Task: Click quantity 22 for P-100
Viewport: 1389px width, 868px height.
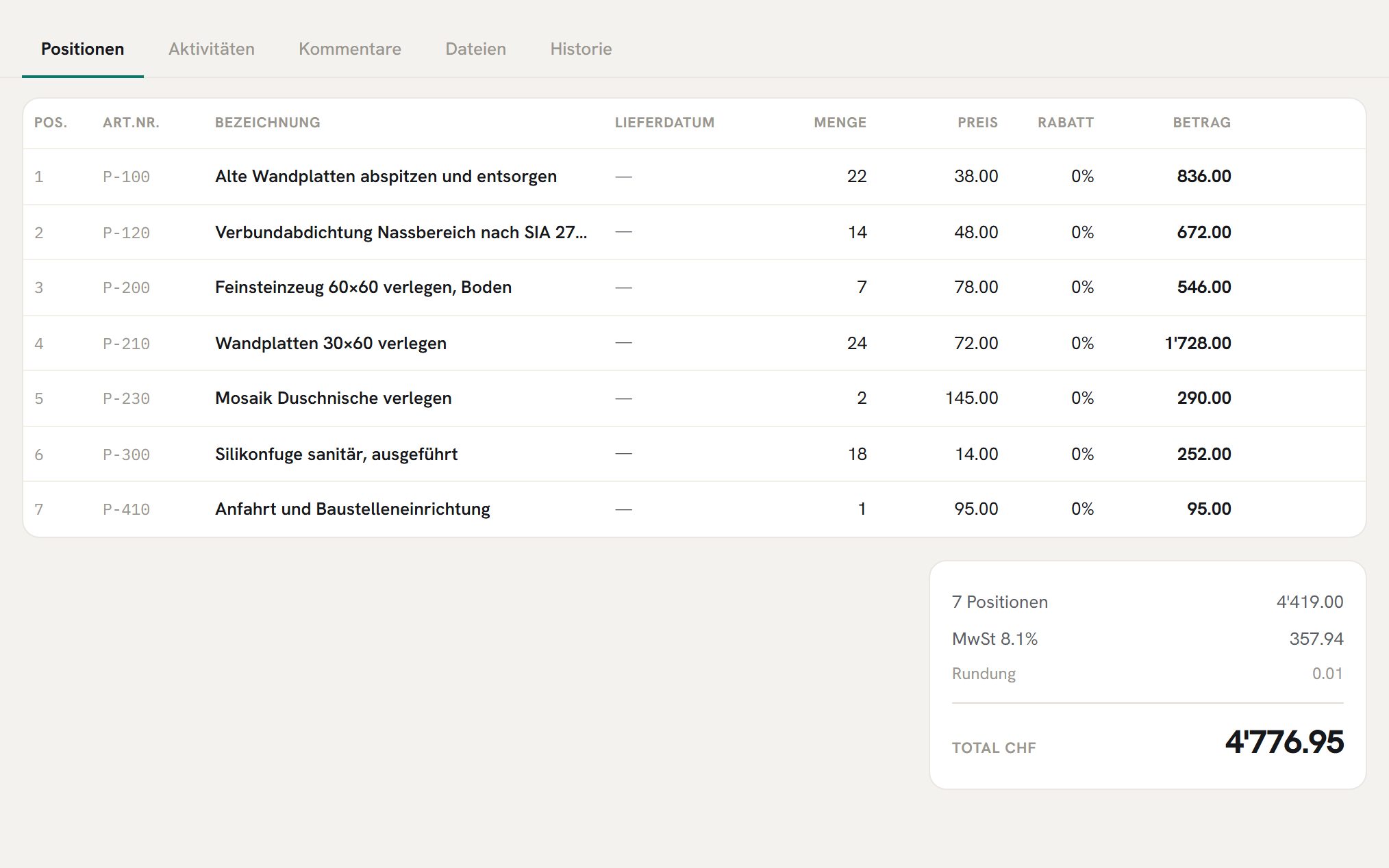Action: (857, 177)
